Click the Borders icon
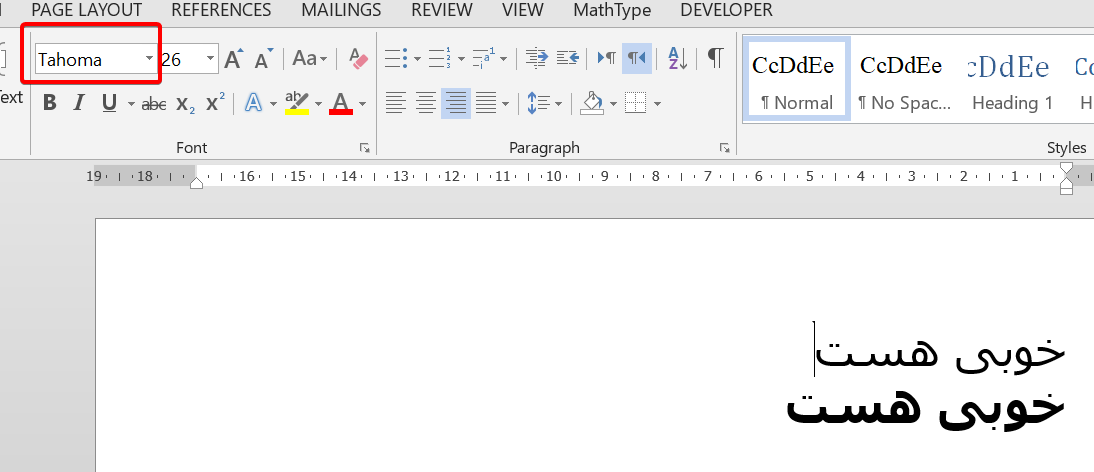The height and width of the screenshot is (472, 1094). [x=636, y=103]
